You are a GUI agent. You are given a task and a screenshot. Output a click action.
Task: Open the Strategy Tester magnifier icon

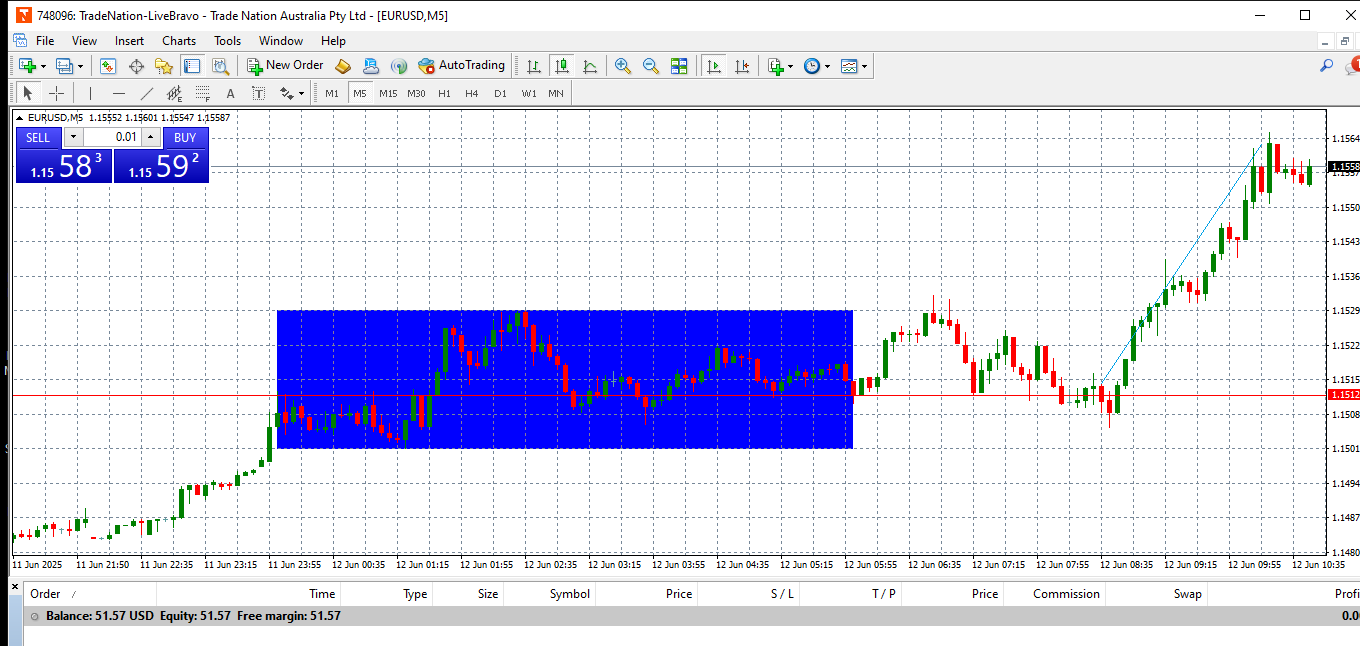tap(220, 66)
